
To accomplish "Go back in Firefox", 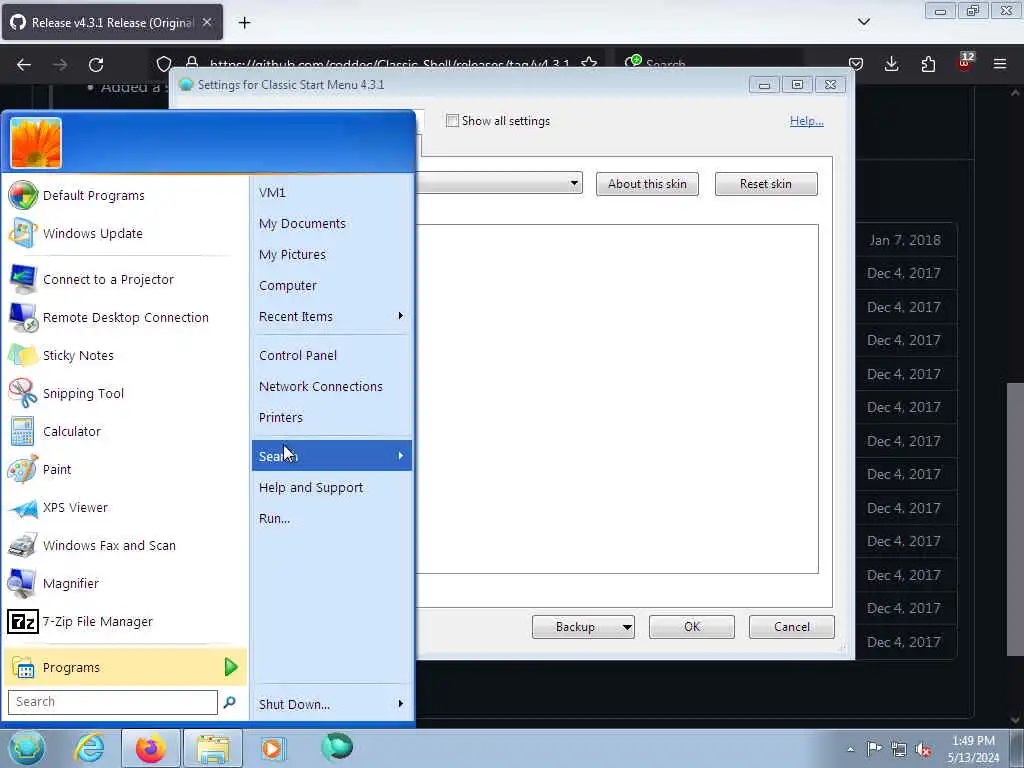I will (24, 65).
